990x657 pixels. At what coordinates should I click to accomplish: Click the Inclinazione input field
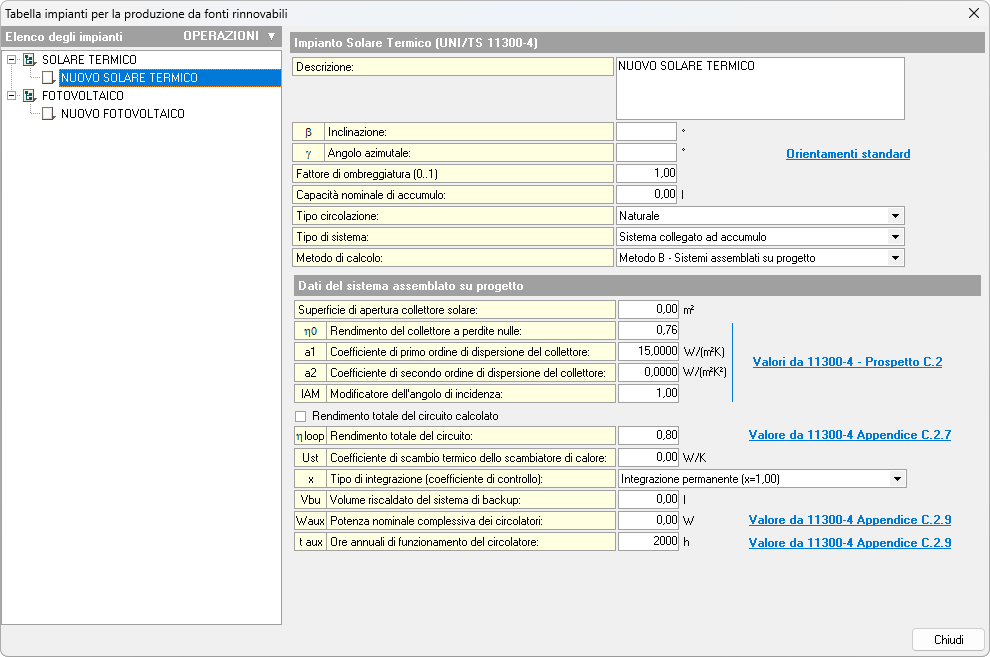click(646, 132)
